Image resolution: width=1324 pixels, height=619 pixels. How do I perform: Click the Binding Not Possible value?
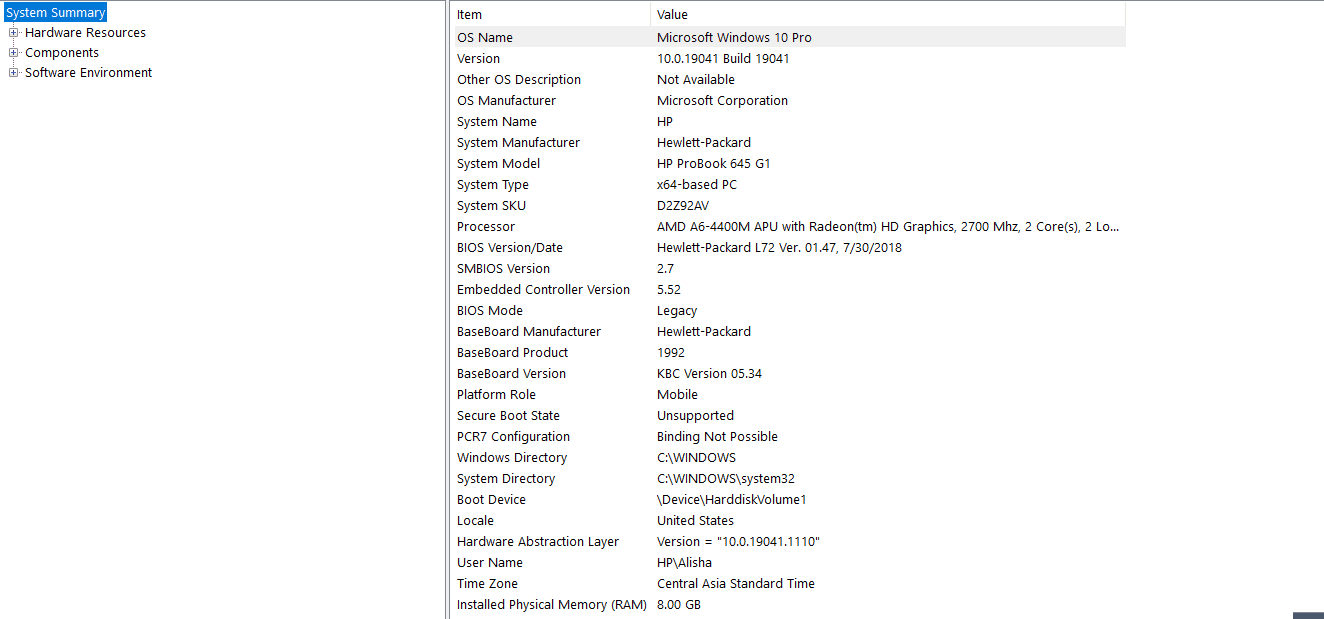click(x=717, y=436)
